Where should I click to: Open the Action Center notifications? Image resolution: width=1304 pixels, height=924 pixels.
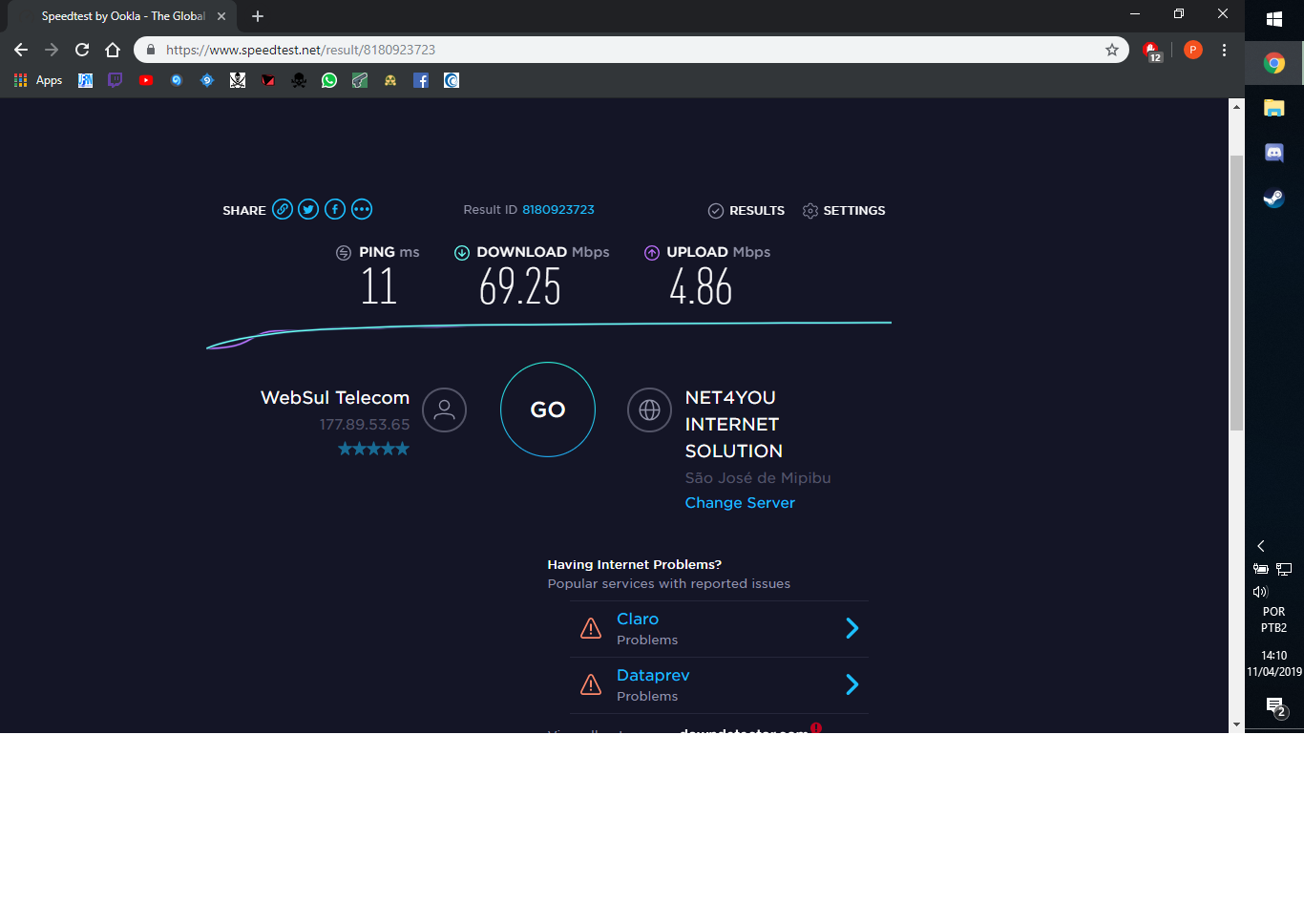click(x=1275, y=707)
